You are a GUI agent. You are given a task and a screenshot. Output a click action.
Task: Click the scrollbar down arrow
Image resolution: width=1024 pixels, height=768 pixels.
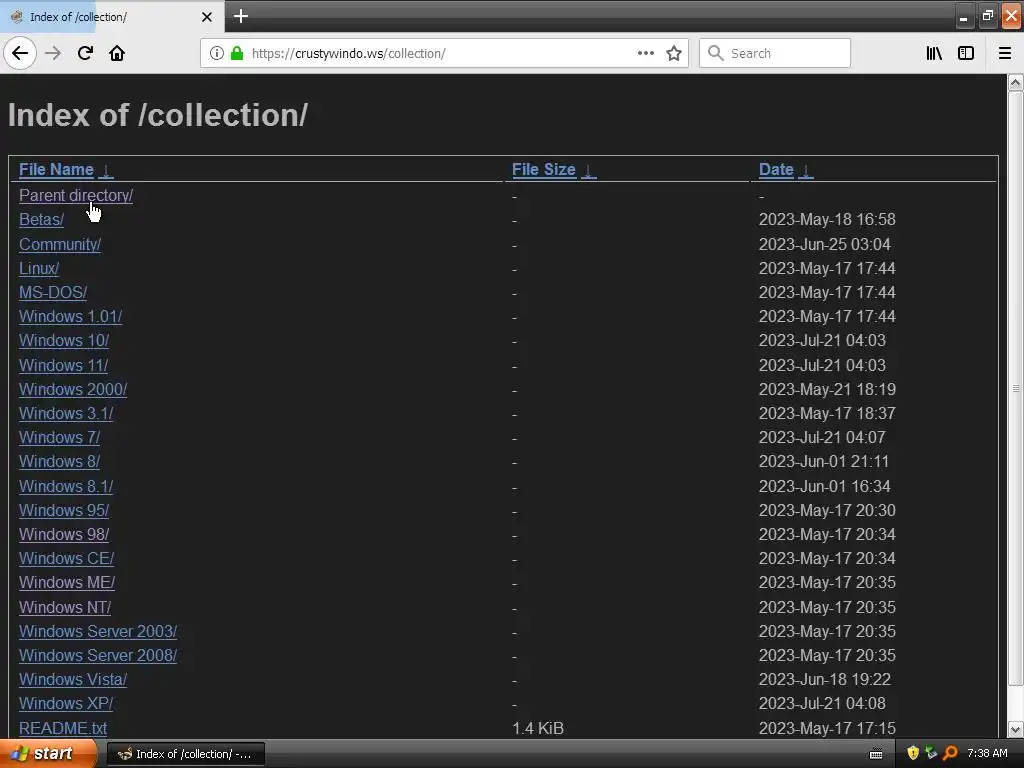click(x=1016, y=729)
